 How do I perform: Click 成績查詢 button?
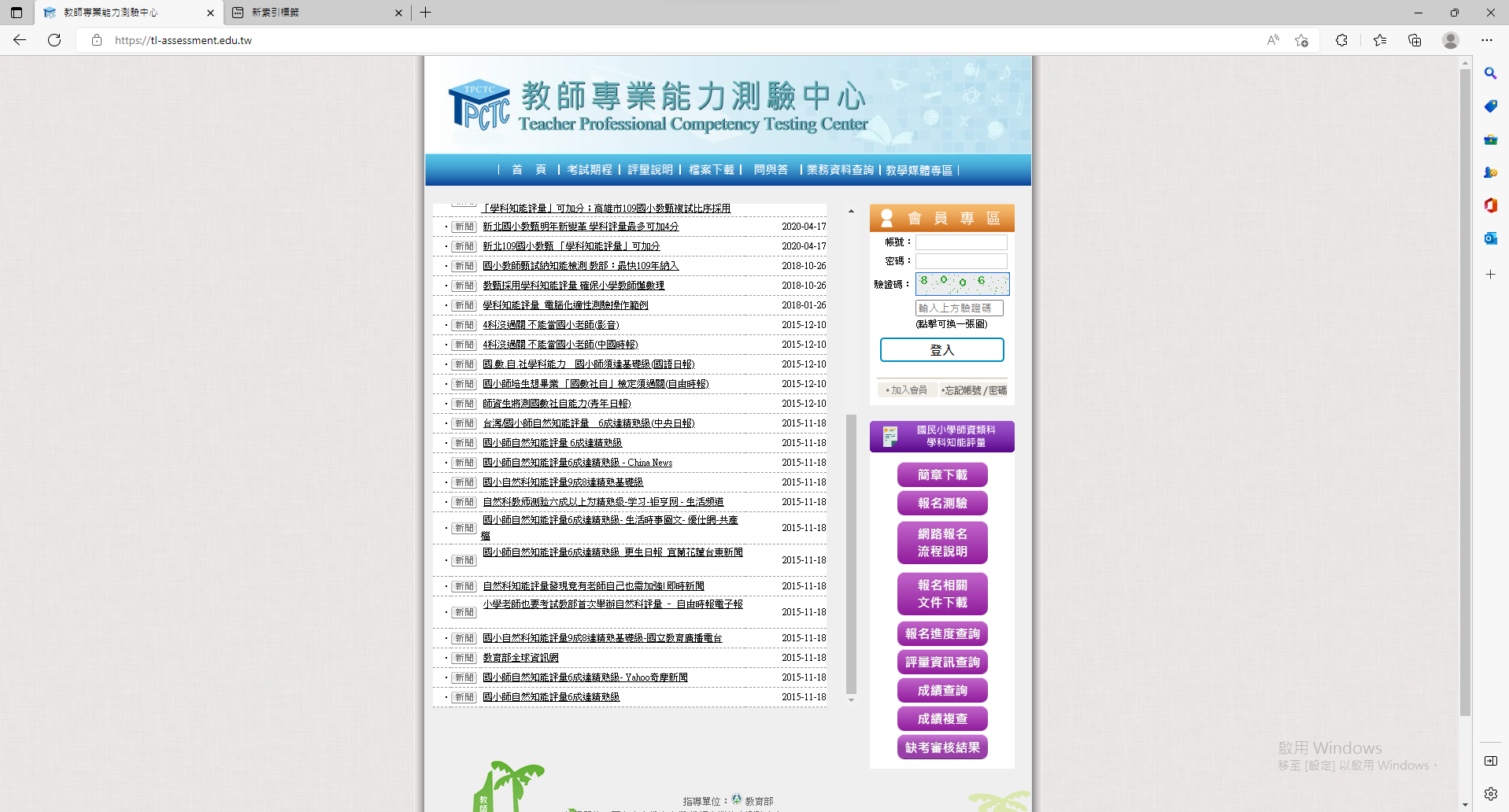tap(942, 691)
